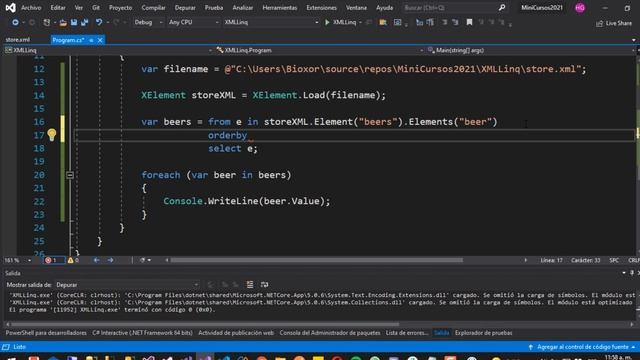
Task: Open the Extensiones menu
Action: (x=322, y=8)
